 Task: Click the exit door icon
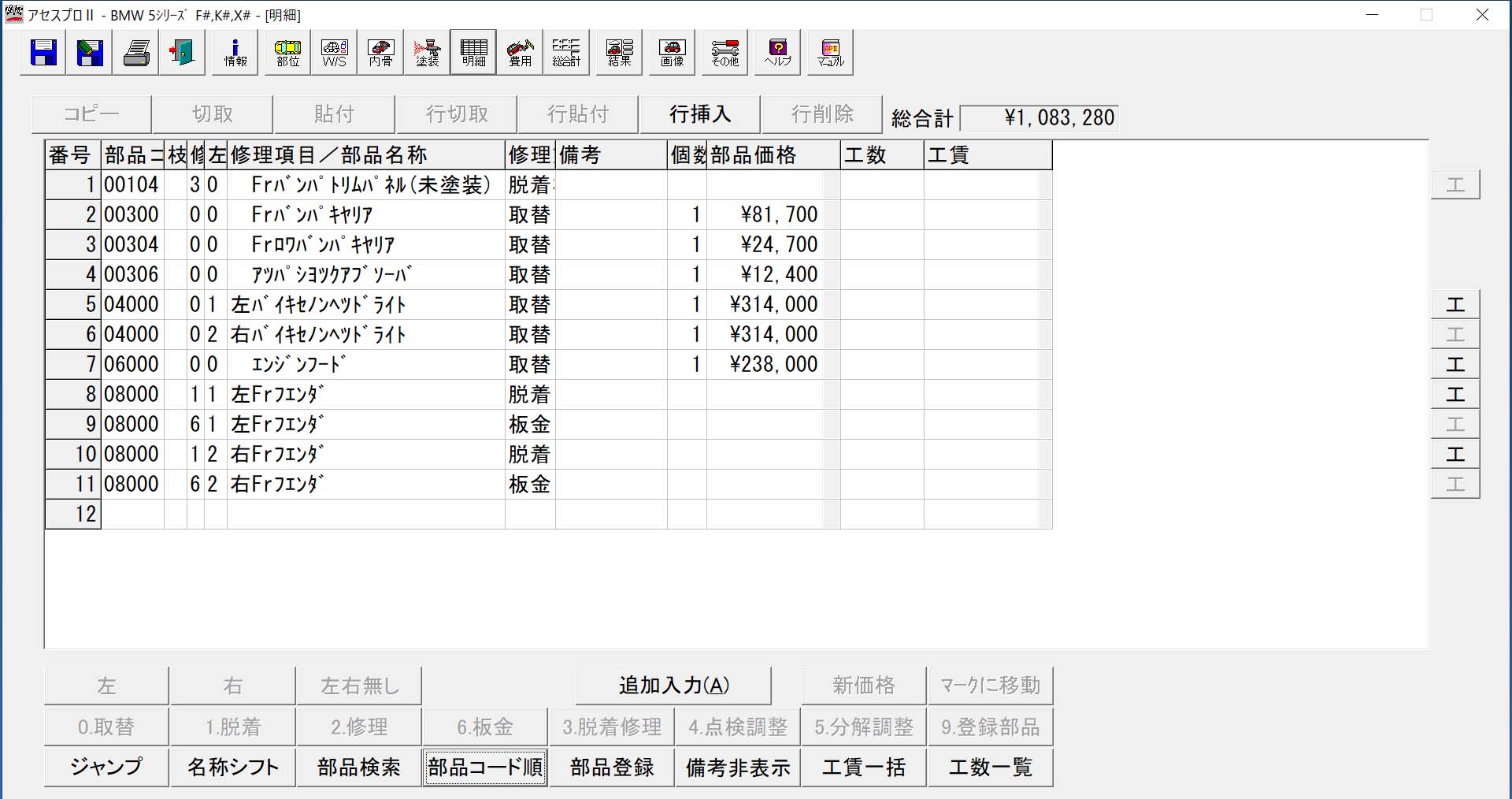pyautogui.click(x=182, y=53)
